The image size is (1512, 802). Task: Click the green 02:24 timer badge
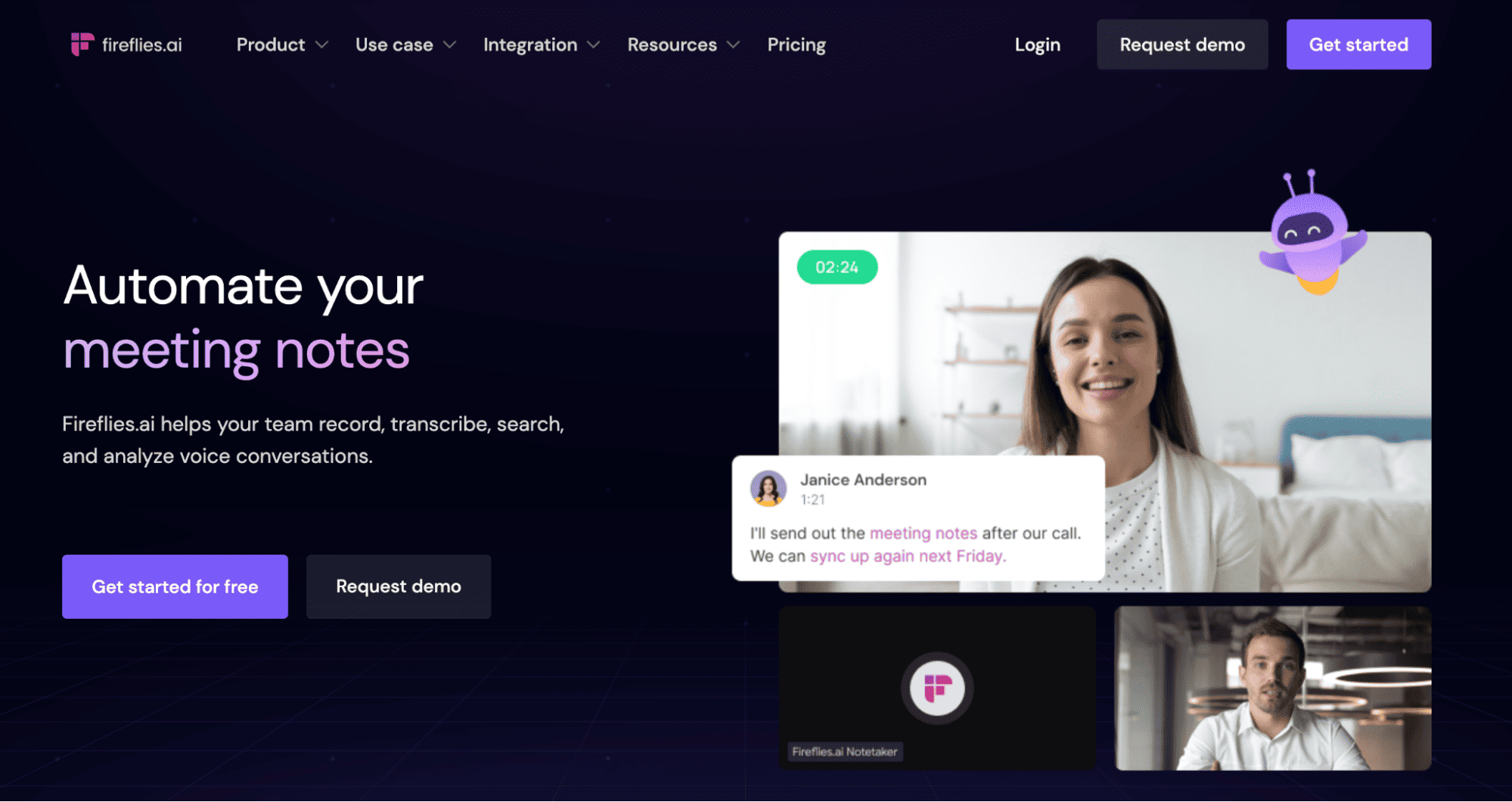tap(837, 267)
